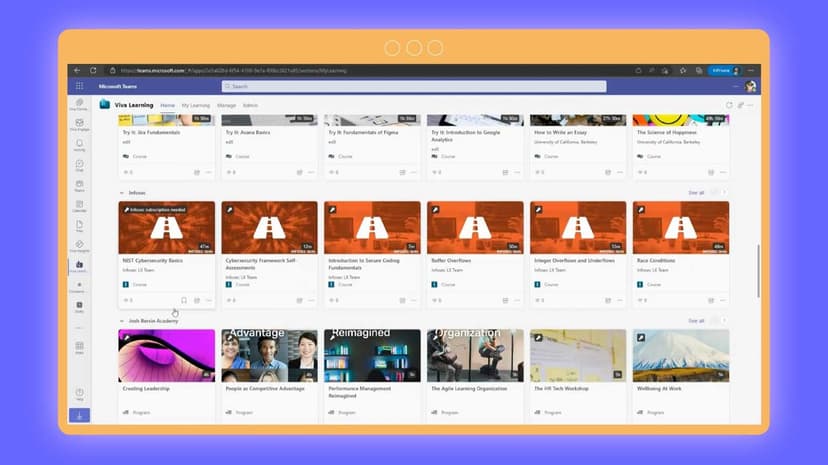Open Files in the Teams sidebar

pos(79,226)
